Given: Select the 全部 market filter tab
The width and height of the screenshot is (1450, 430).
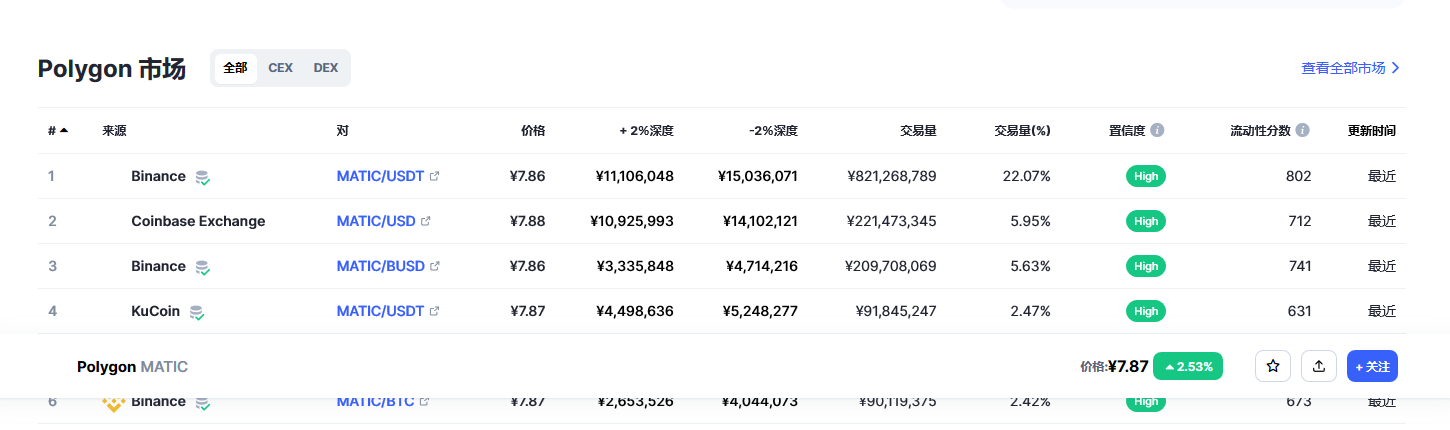Looking at the screenshot, I should (235, 68).
